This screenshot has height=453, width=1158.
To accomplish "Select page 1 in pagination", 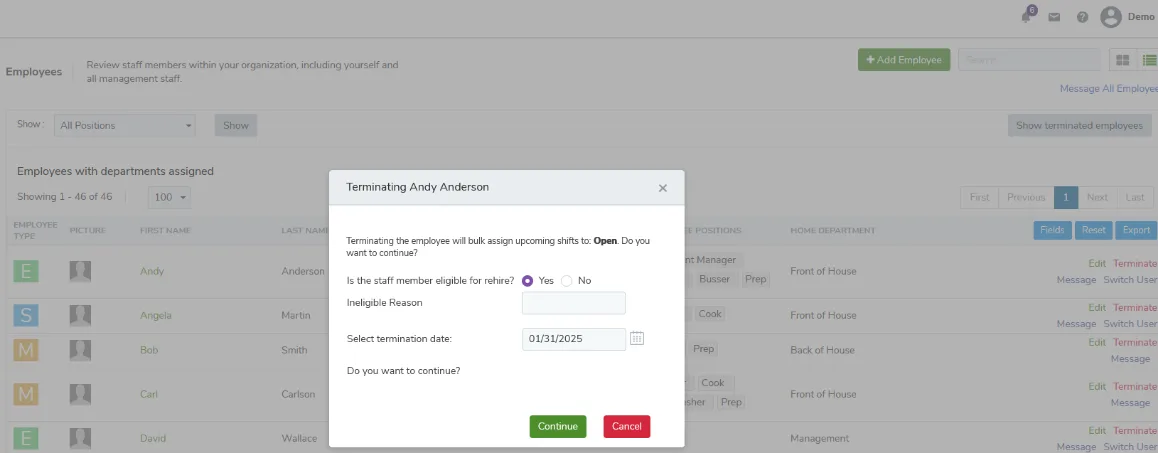I will (x=1066, y=197).
